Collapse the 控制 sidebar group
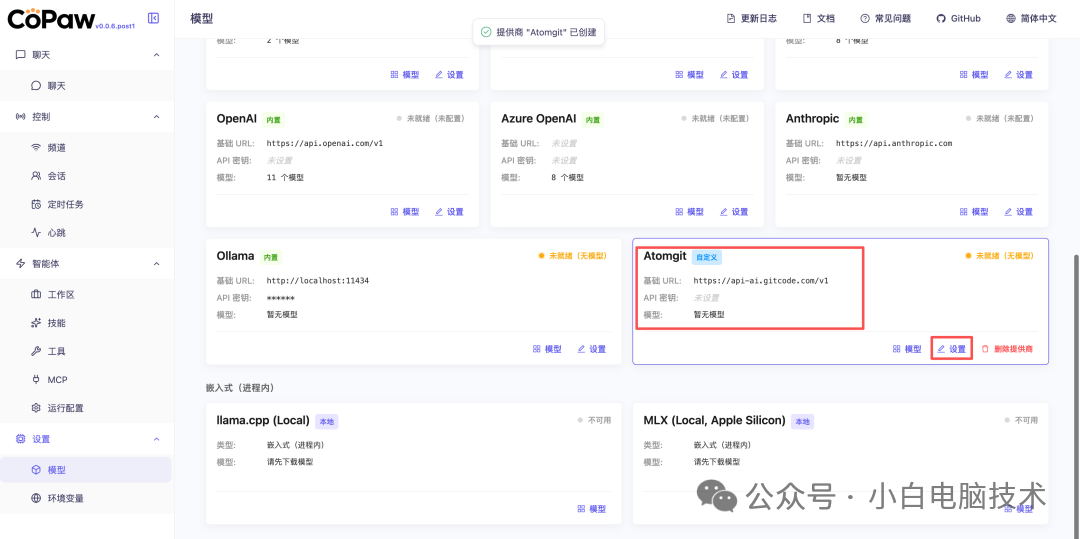This screenshot has width=1080, height=539. (x=156, y=117)
